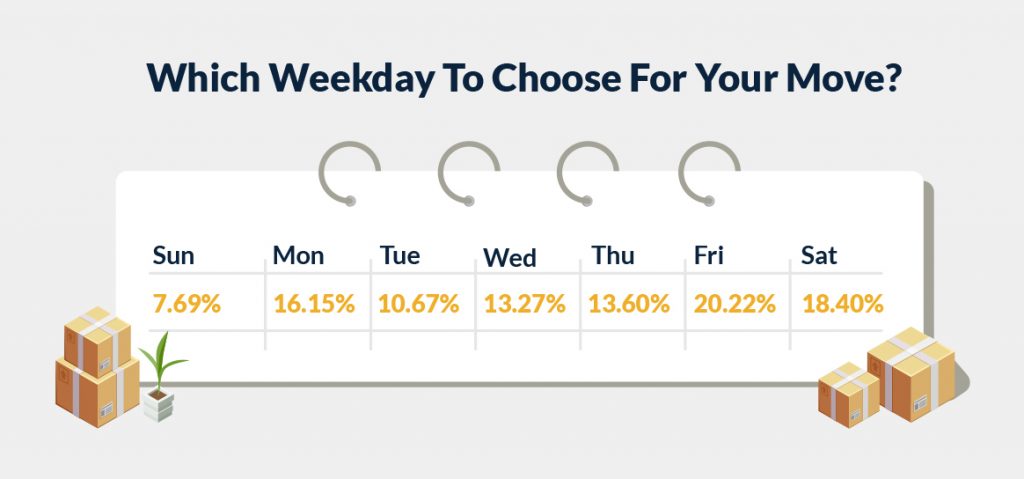Viewport: 1024px width, 479px height.
Task: Click the third calendar binder ring
Action: tap(588, 173)
